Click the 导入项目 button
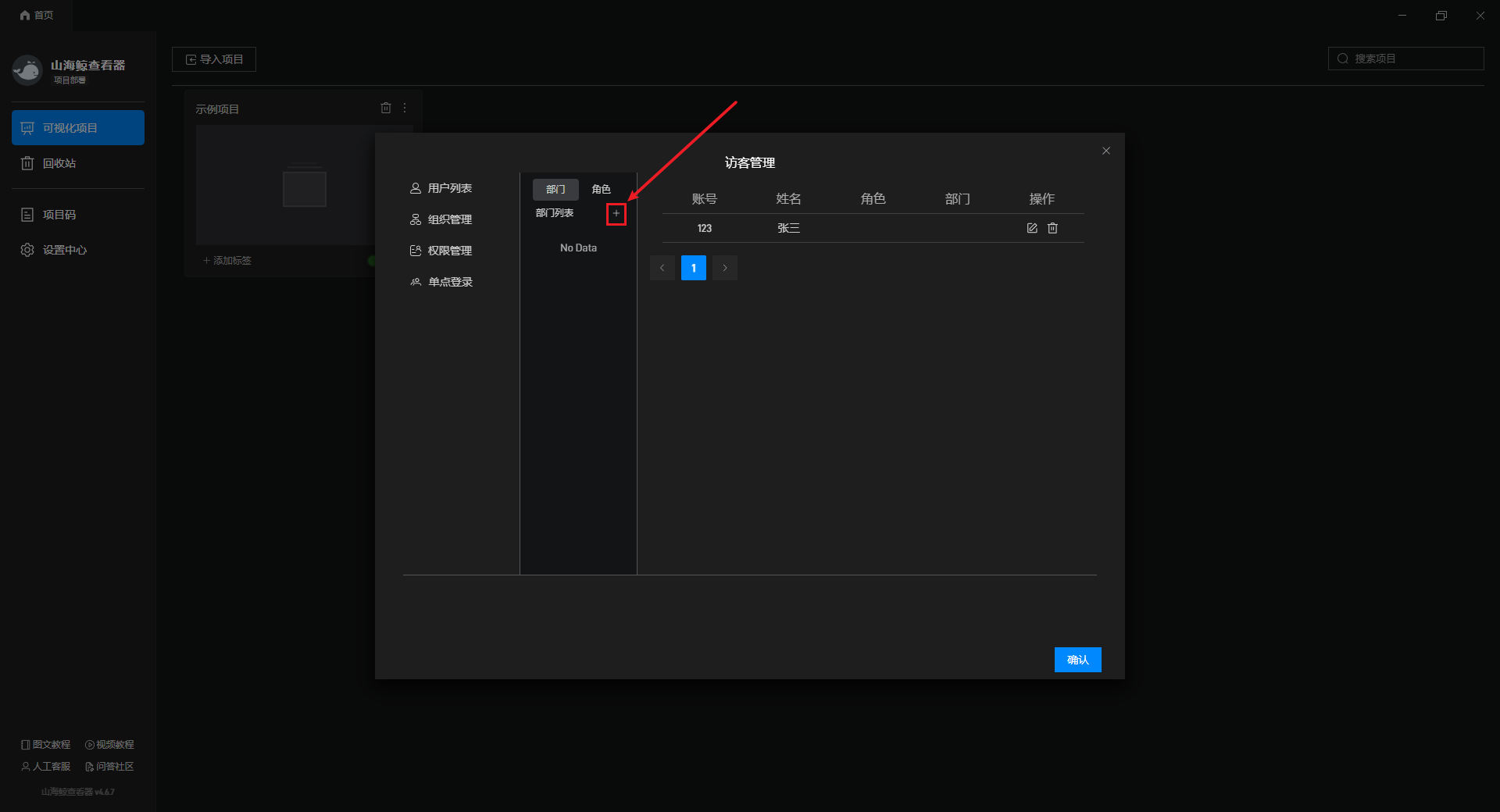The height and width of the screenshot is (812, 1500). 214,59
